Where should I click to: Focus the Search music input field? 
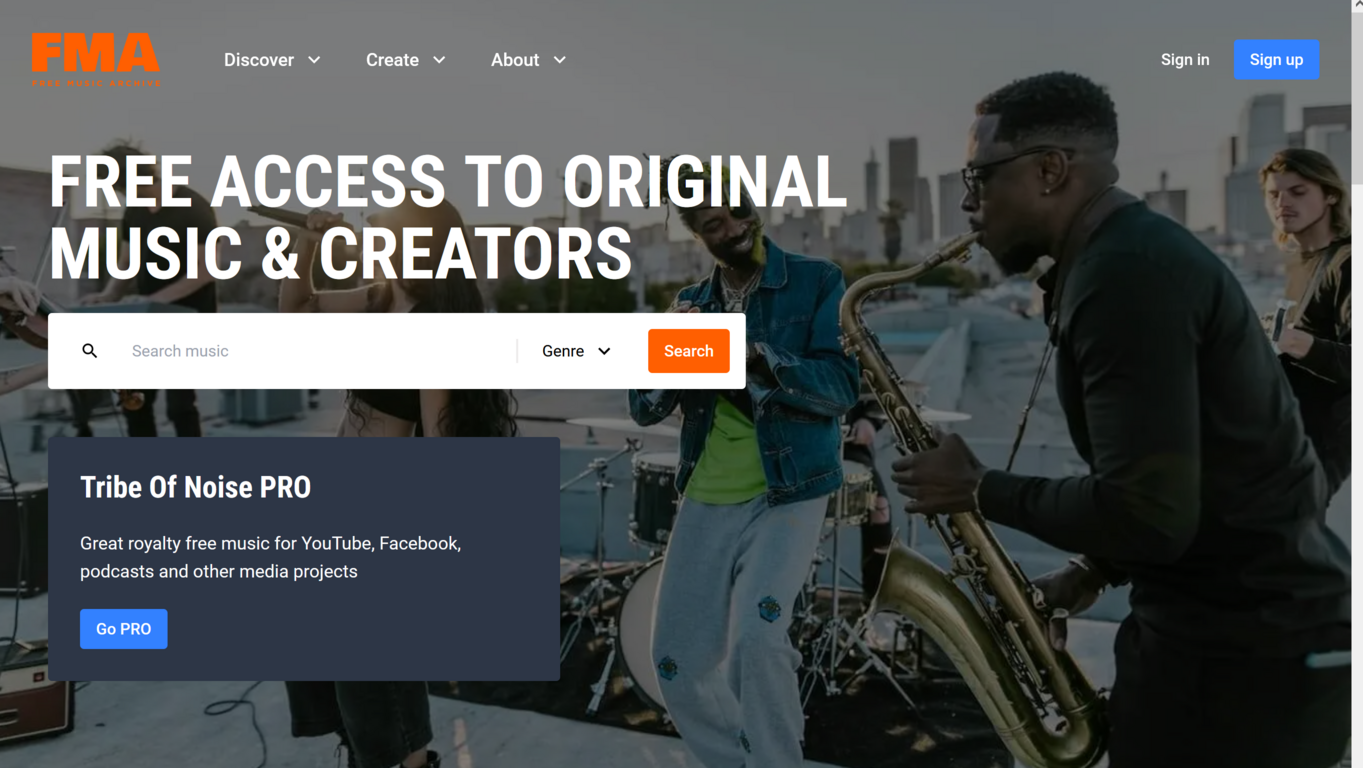320,351
